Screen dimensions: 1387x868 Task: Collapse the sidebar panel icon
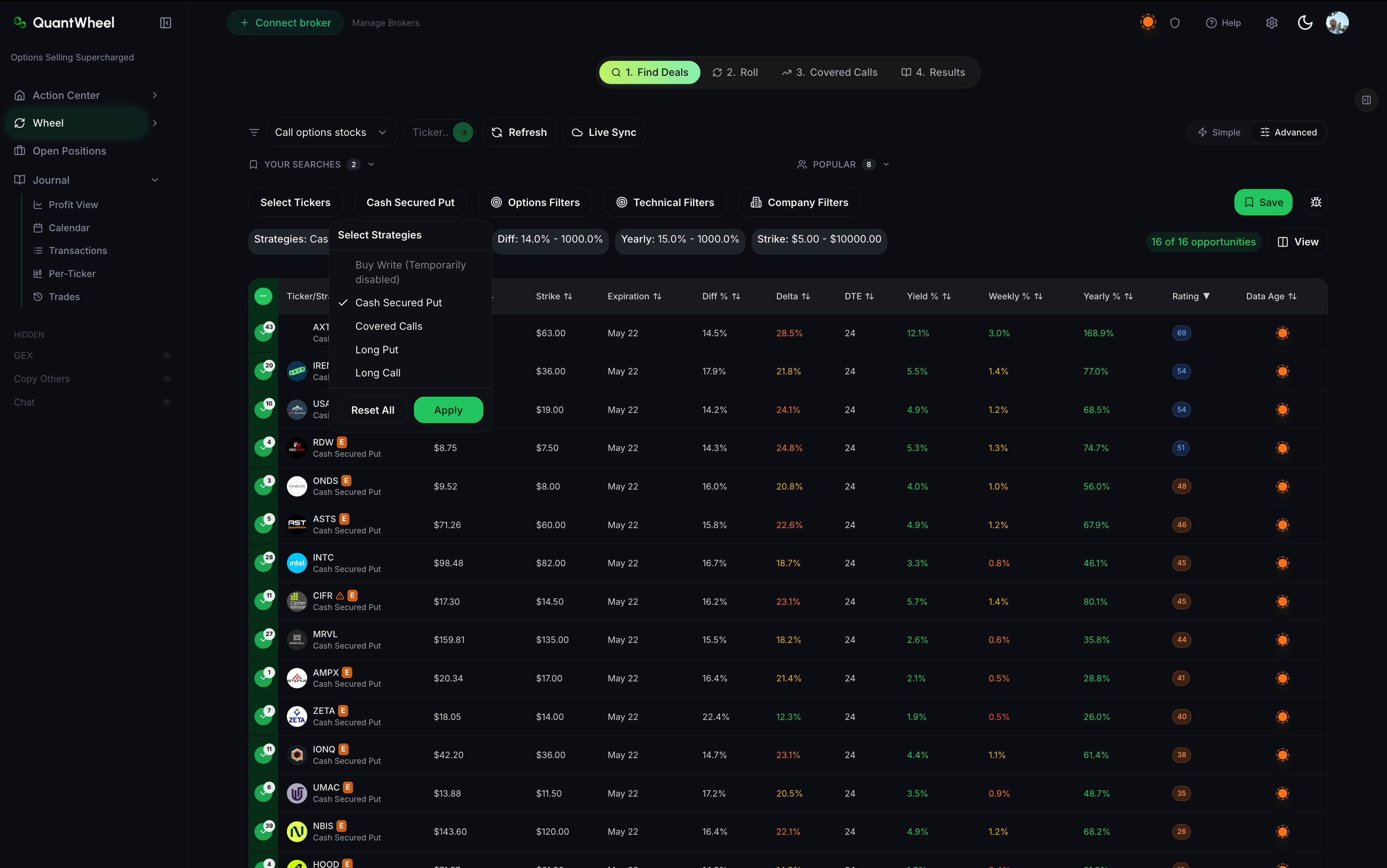(166, 23)
